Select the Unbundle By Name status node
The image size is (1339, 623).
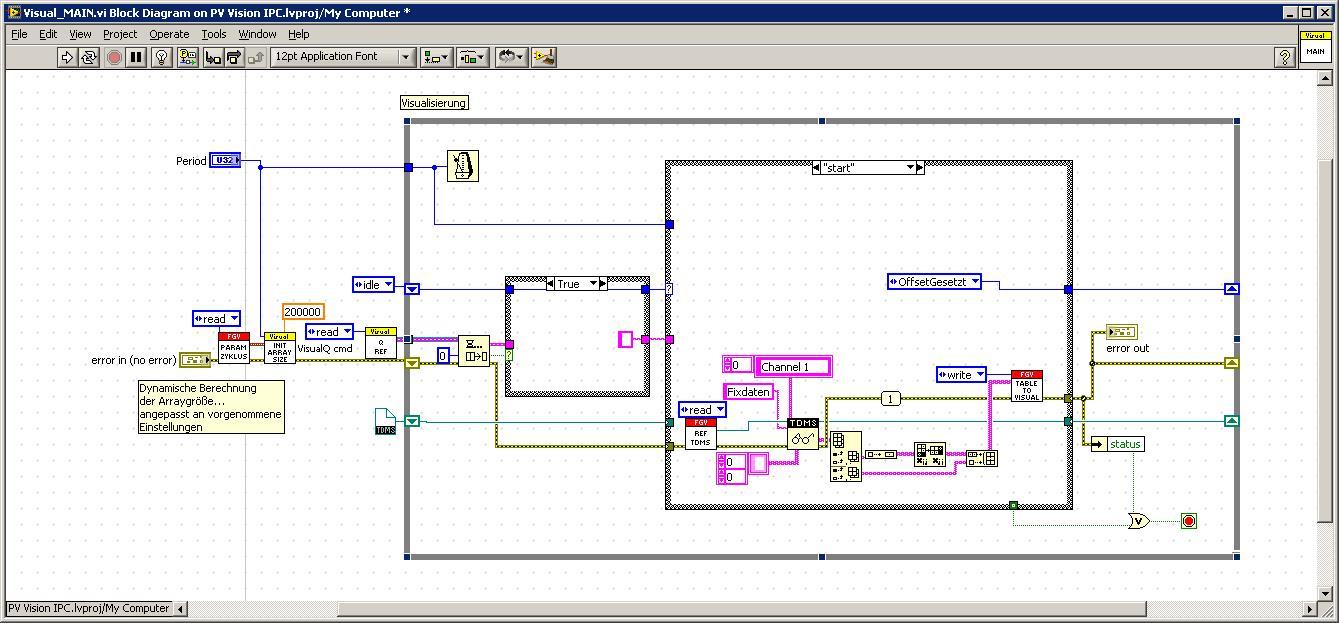tap(1116, 444)
